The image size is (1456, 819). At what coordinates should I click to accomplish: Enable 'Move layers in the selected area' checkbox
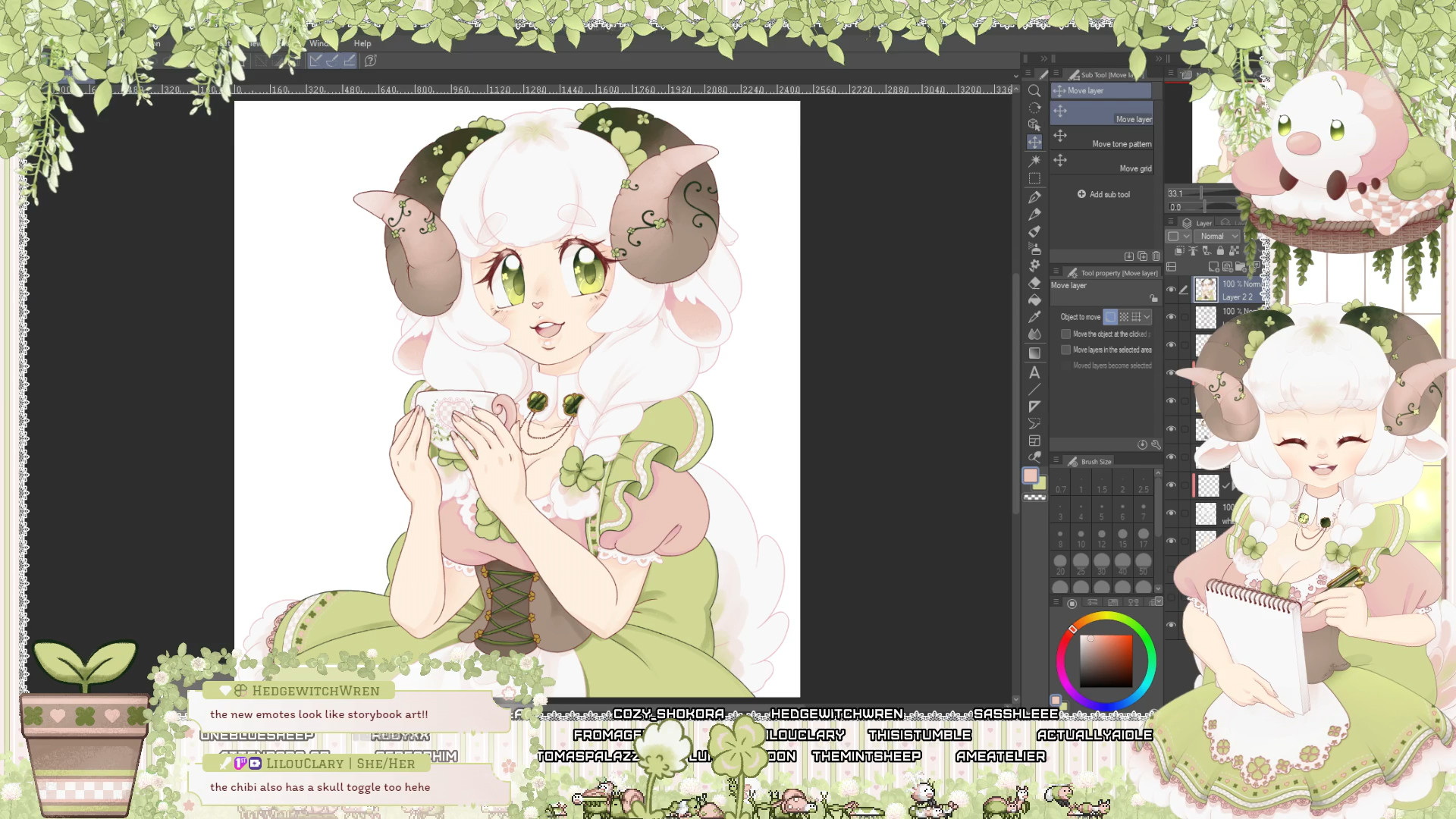pyautogui.click(x=1065, y=350)
